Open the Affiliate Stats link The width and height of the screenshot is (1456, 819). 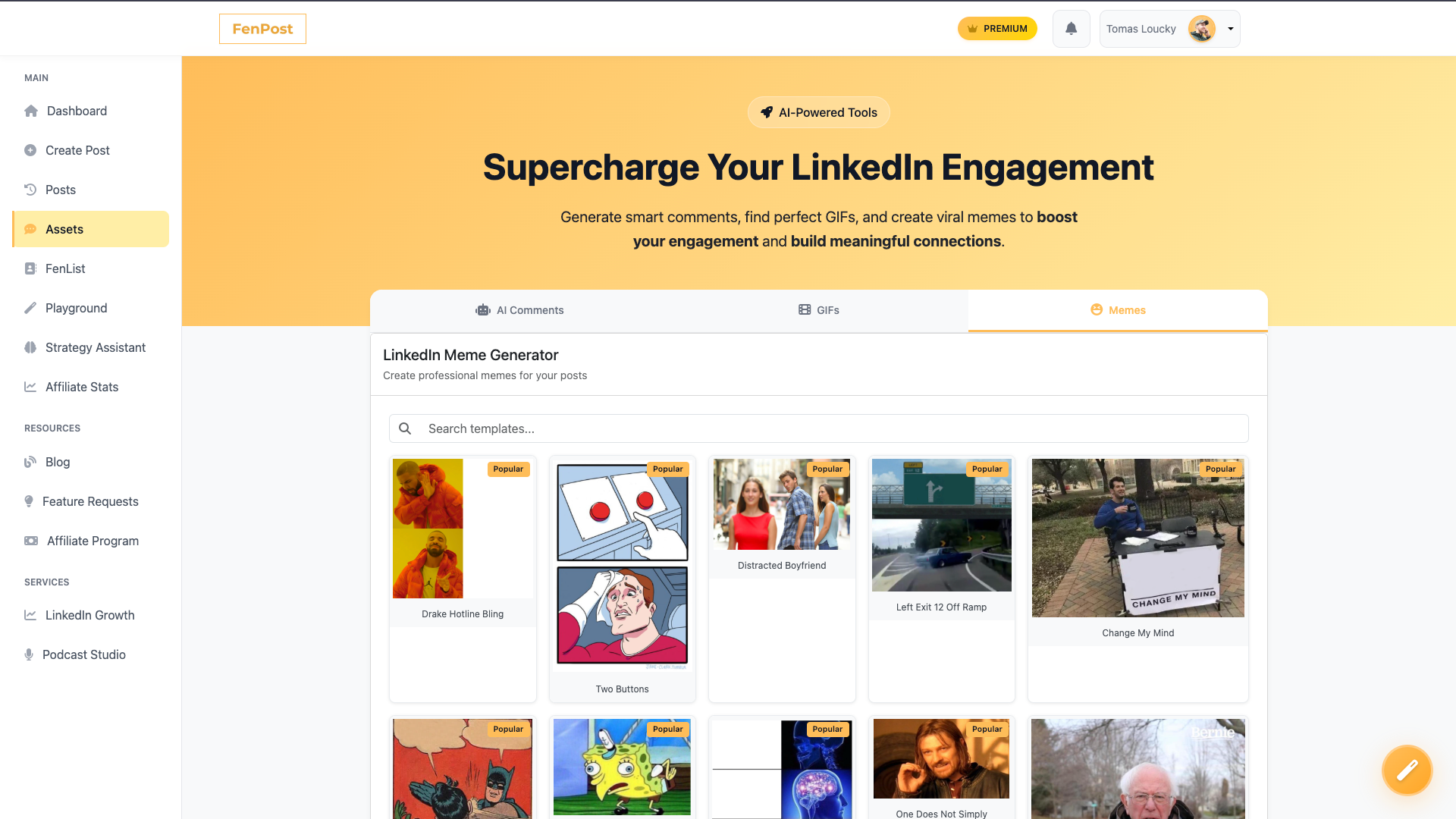(x=91, y=387)
